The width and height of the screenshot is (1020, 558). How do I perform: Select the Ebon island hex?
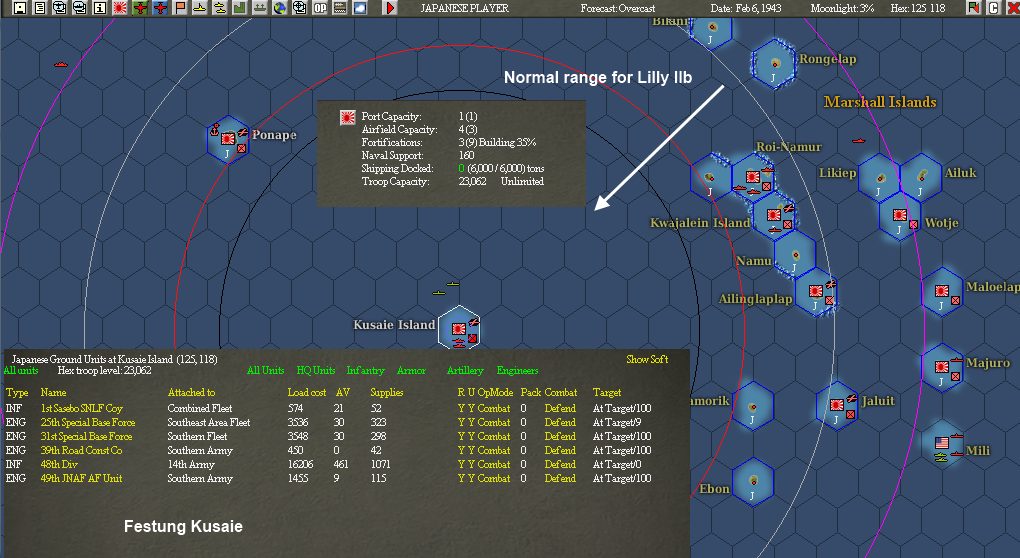point(753,481)
